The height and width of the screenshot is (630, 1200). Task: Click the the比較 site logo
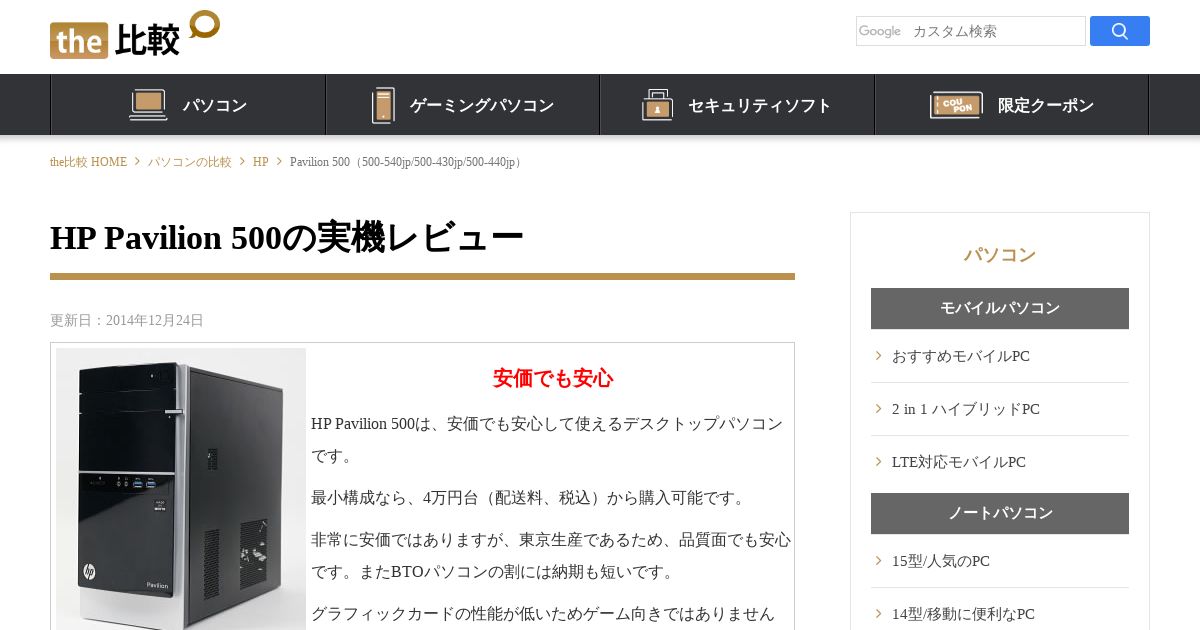pyautogui.click(x=135, y=35)
